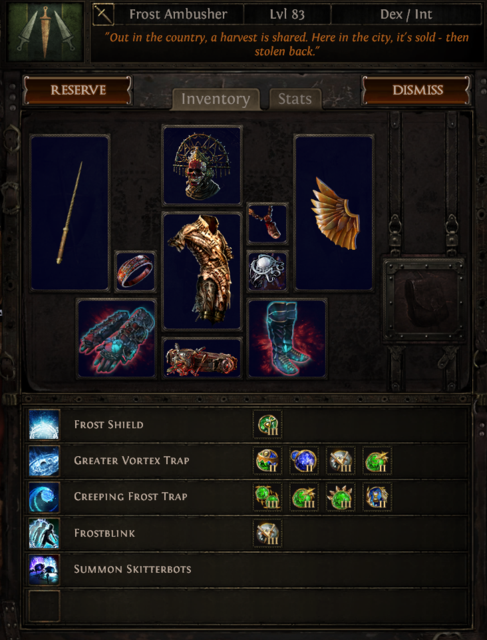Click the skull helmet equipment slot

click(x=202, y=165)
